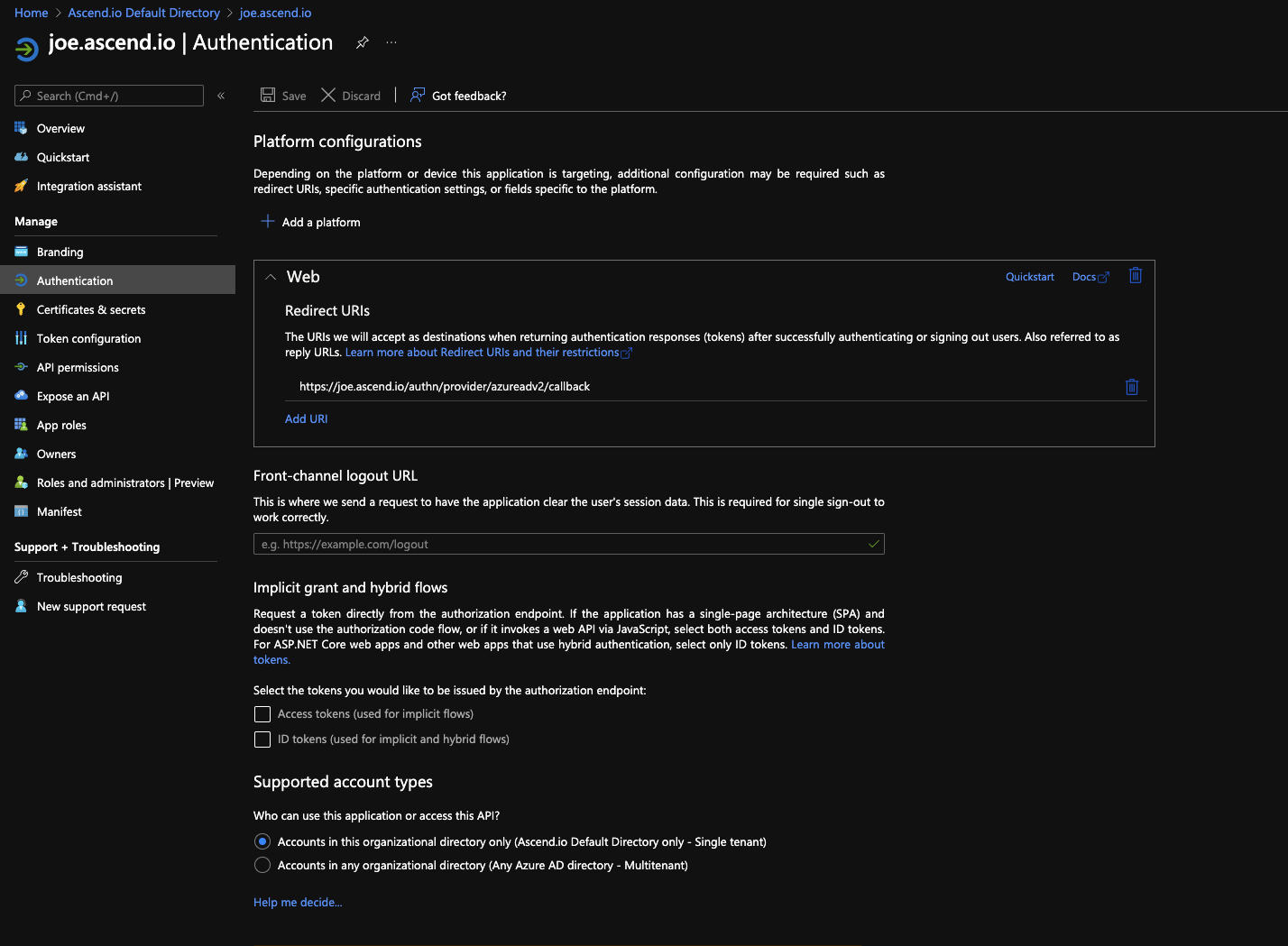Click the Add URI link
Viewport: 1288px width, 946px height.
pyautogui.click(x=307, y=418)
